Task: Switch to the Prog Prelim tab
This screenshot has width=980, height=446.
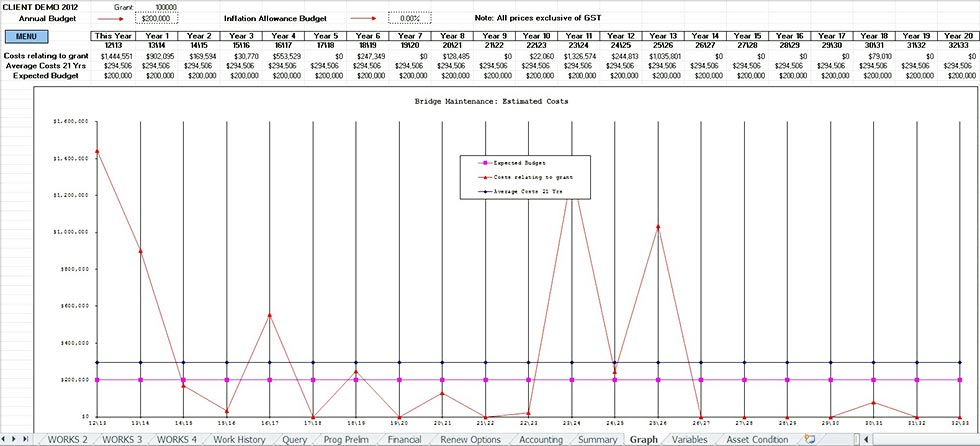Action: (346, 438)
